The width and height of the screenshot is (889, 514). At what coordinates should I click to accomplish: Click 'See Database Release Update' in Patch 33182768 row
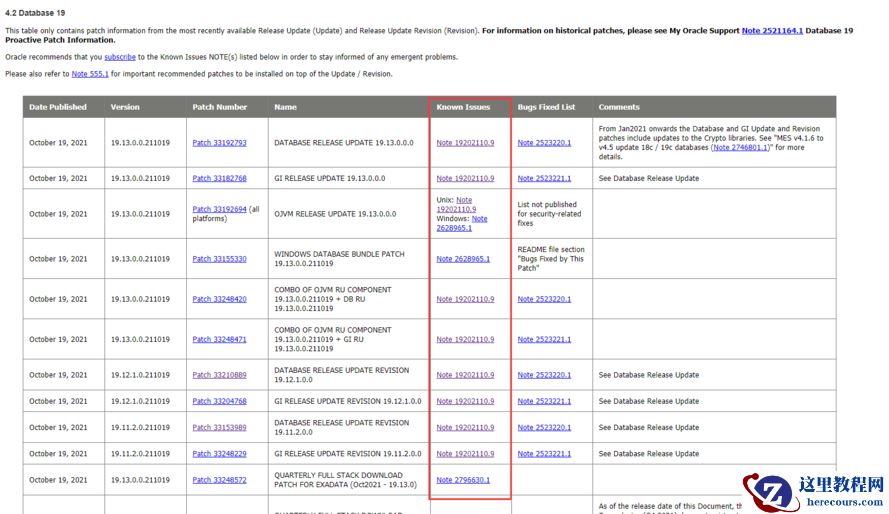pyautogui.click(x=649, y=178)
